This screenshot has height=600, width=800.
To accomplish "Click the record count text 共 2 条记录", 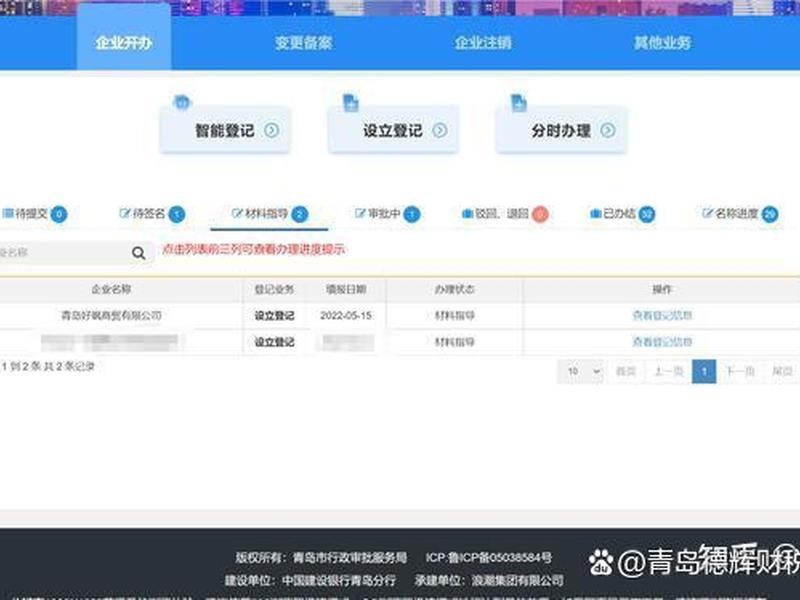I will (69, 366).
